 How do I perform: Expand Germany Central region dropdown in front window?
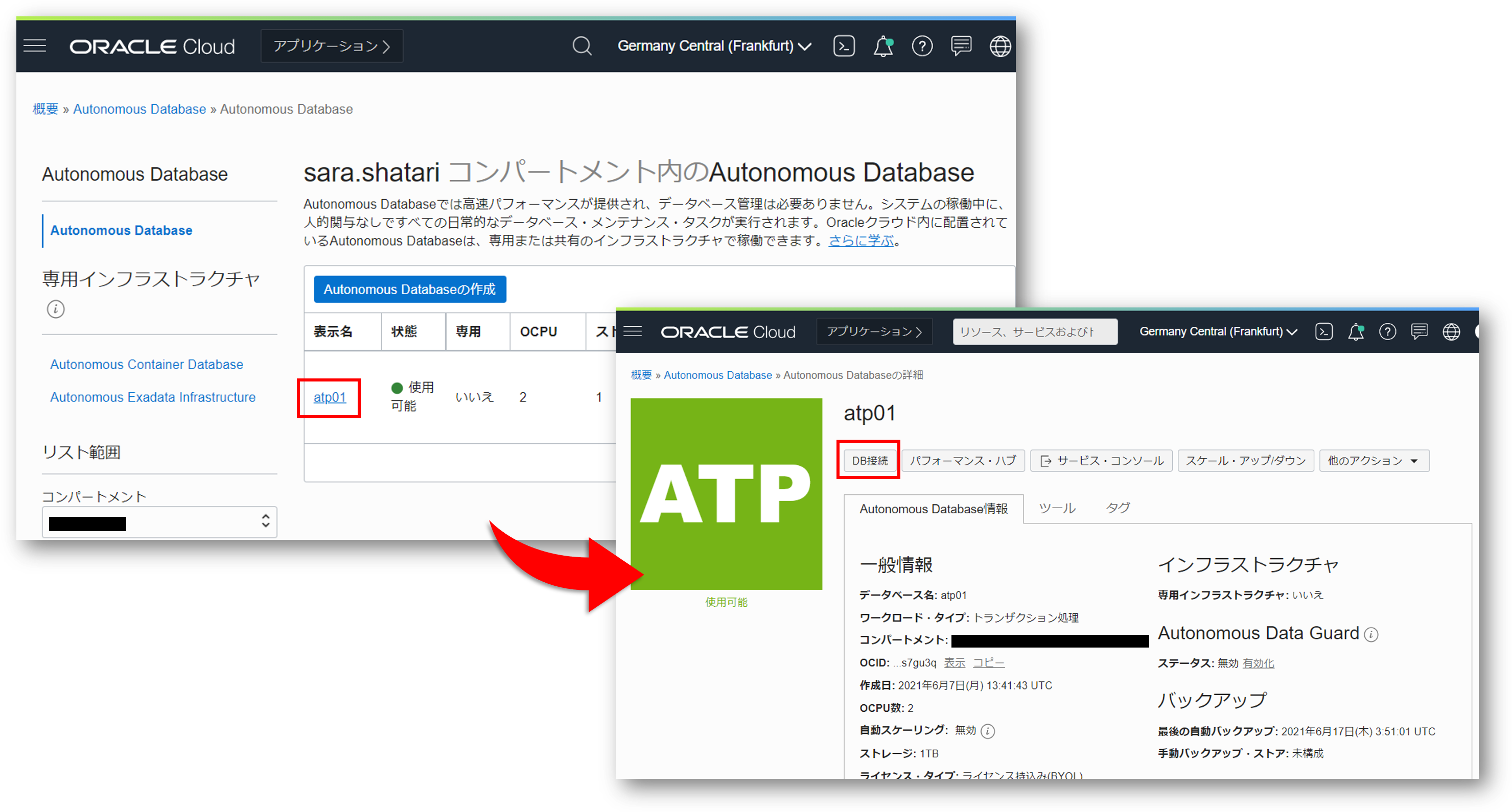pyautogui.click(x=1217, y=331)
